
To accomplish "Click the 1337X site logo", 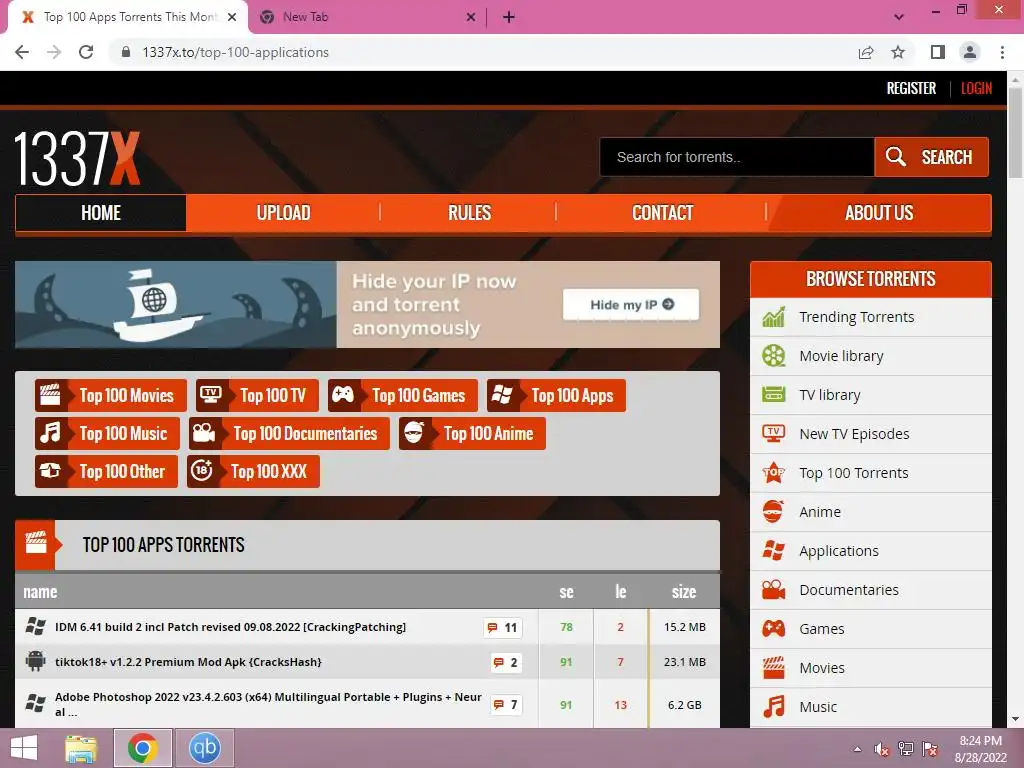I will [77, 159].
